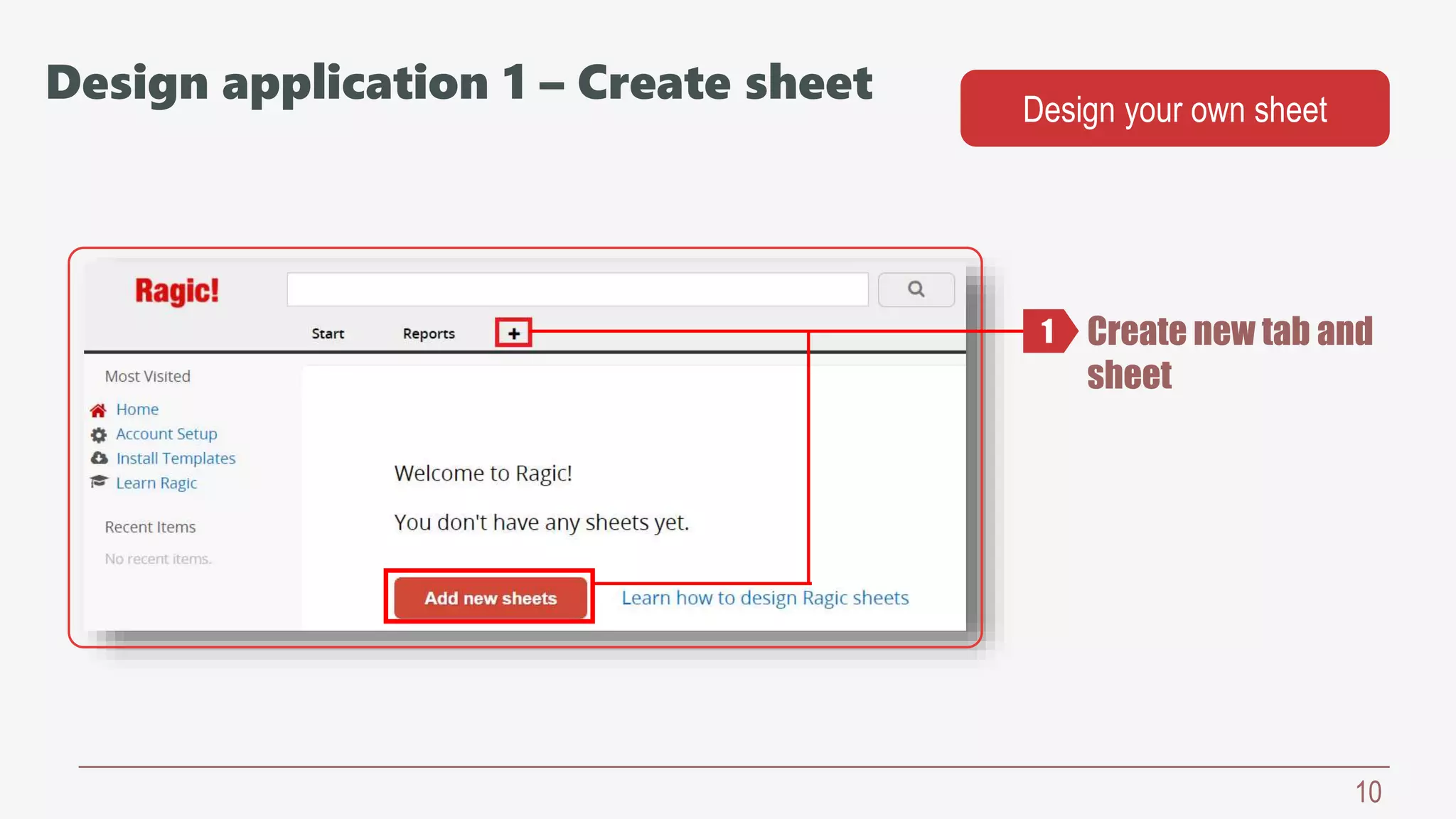Screen dimensions: 1456x819
Task: Click the Learn Ragic graduation cap icon
Action: [x=99, y=482]
